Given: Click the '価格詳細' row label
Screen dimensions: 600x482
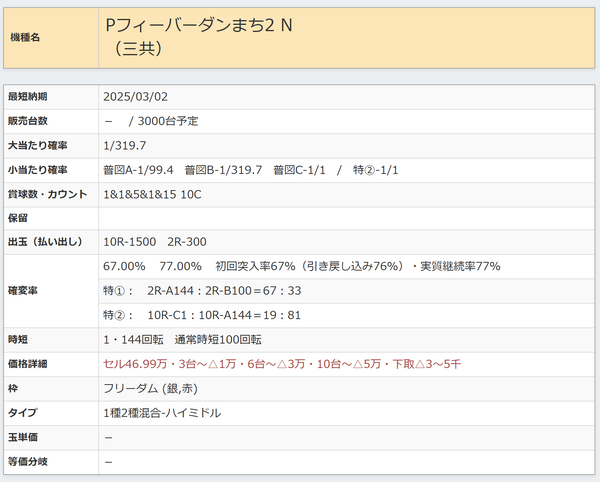Looking at the screenshot, I should click(28, 364).
